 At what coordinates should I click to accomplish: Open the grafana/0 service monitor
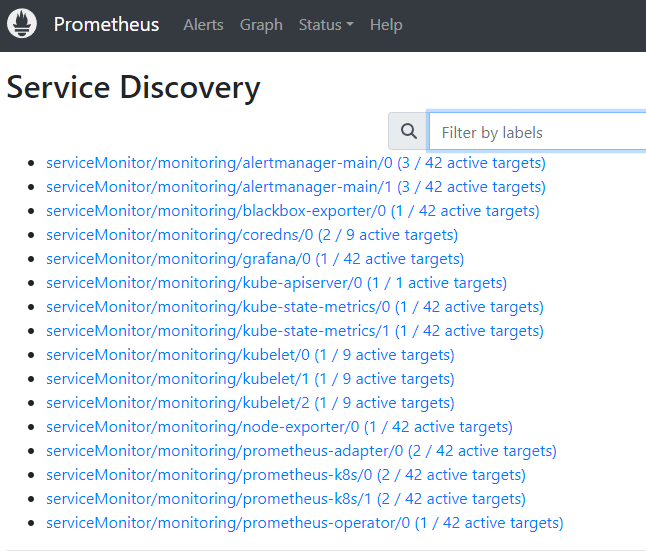tap(255, 259)
